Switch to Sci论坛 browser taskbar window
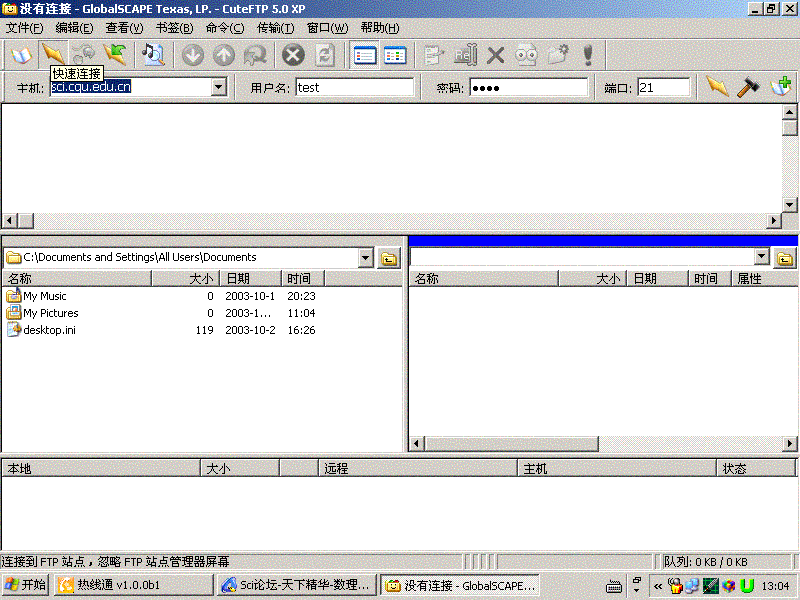 (x=296, y=585)
